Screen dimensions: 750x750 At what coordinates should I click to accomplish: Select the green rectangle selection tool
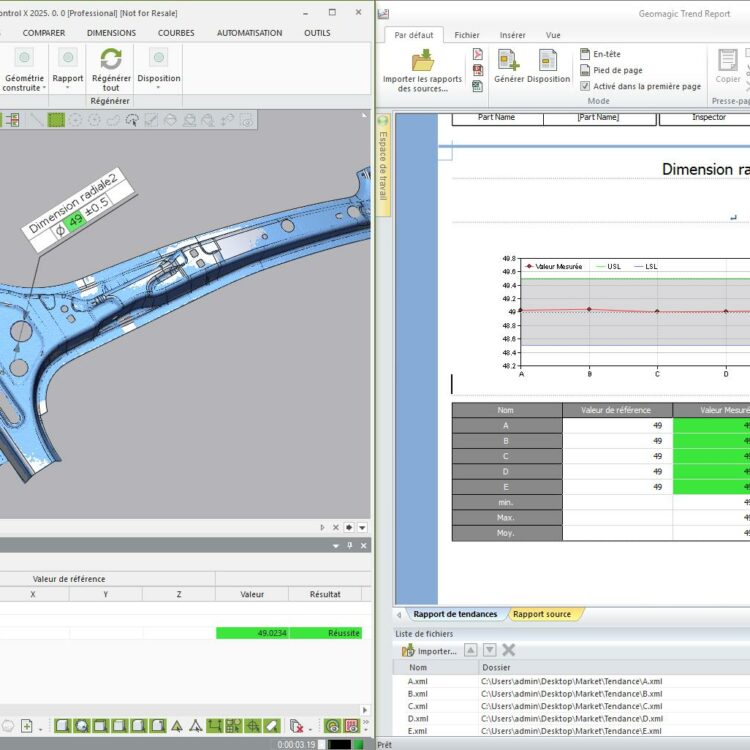(x=57, y=120)
